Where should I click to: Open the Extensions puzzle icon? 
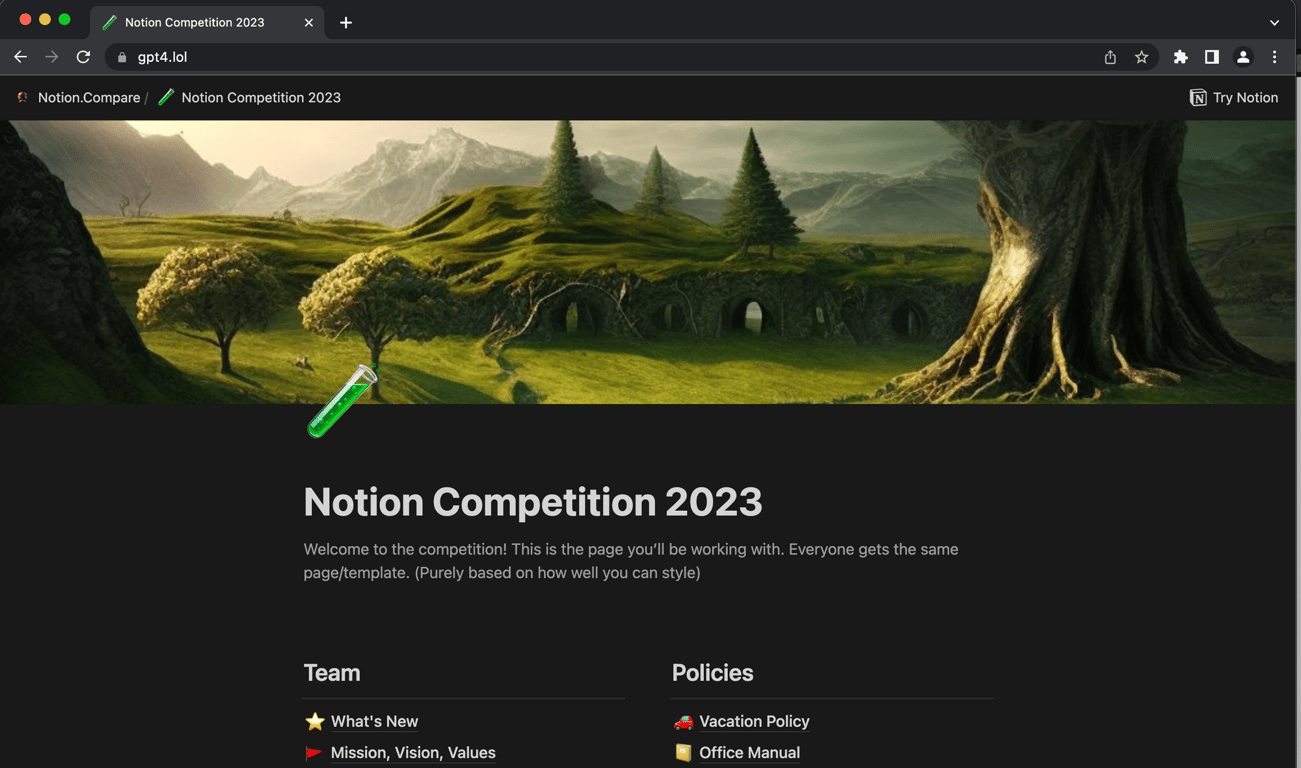point(1181,57)
